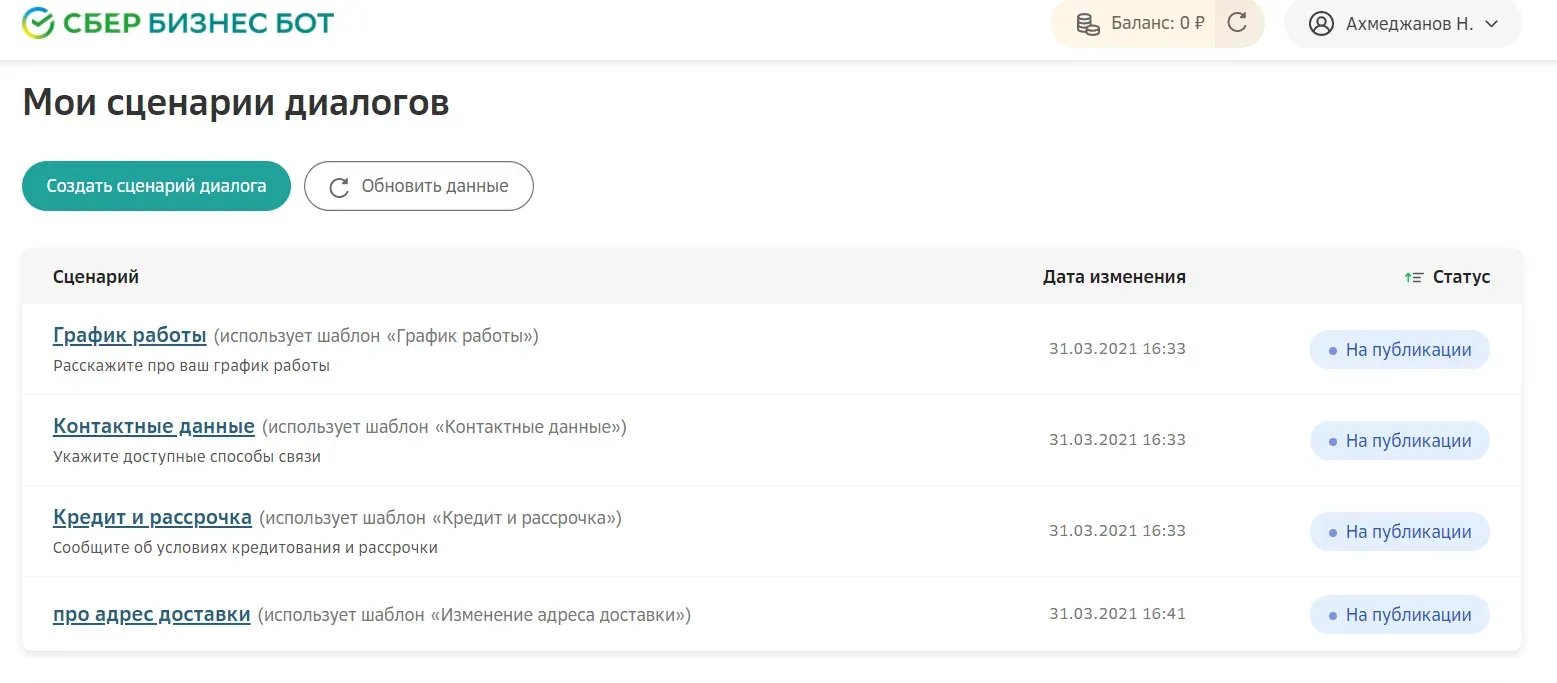Click the Ахмеджанов Н. user name
Screen dimensions: 1557x683
1410,24
